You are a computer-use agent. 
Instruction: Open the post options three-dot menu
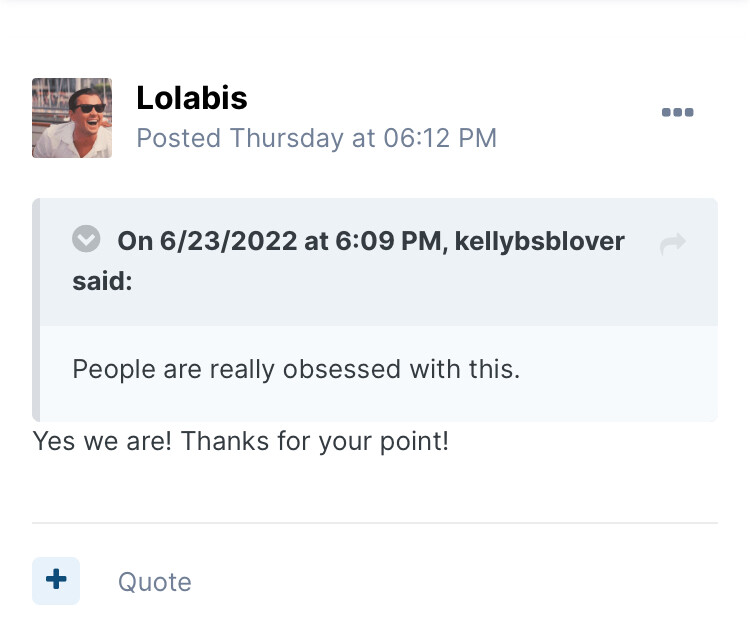click(678, 112)
